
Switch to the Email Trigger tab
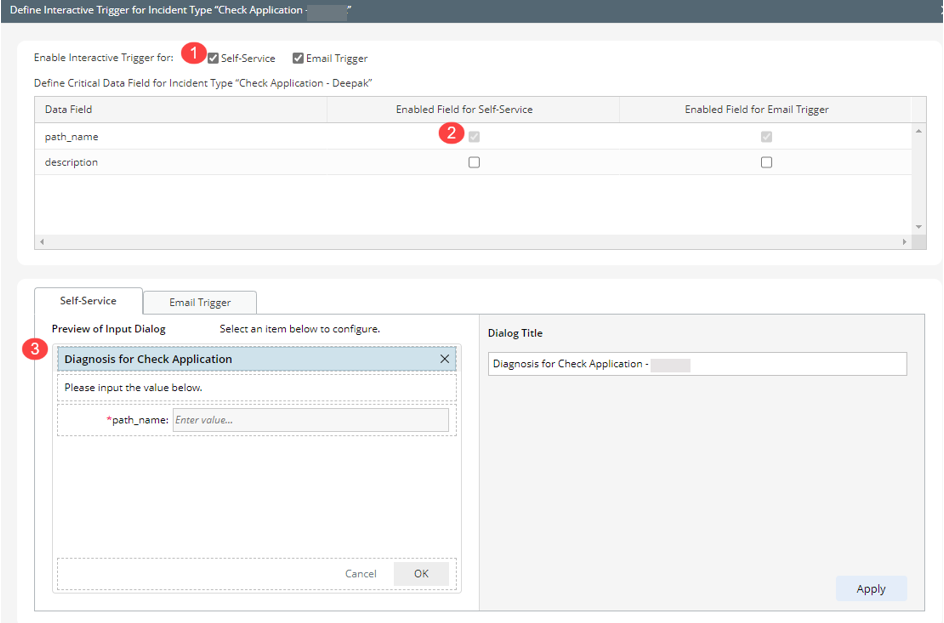pyautogui.click(x=200, y=302)
